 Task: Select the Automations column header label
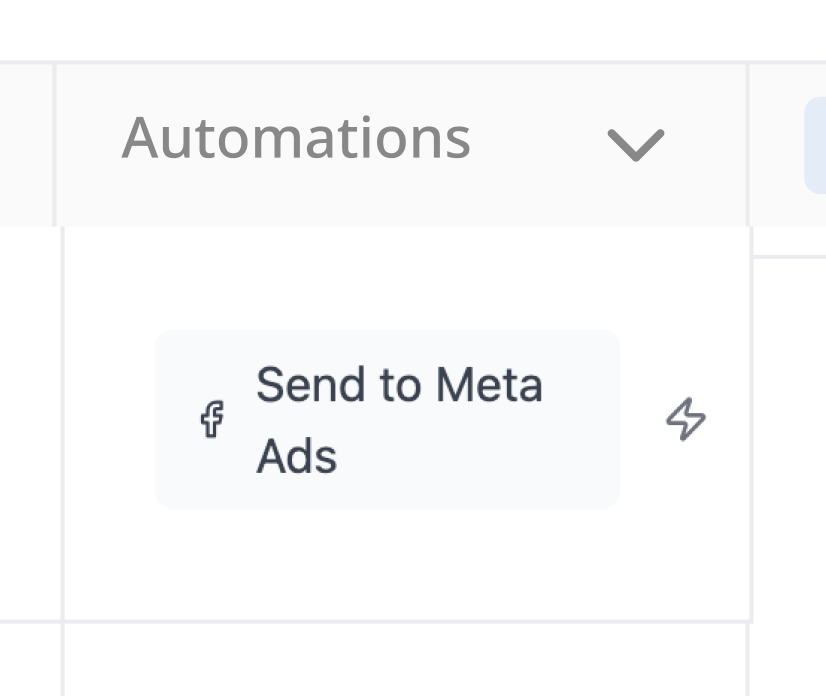(296, 138)
